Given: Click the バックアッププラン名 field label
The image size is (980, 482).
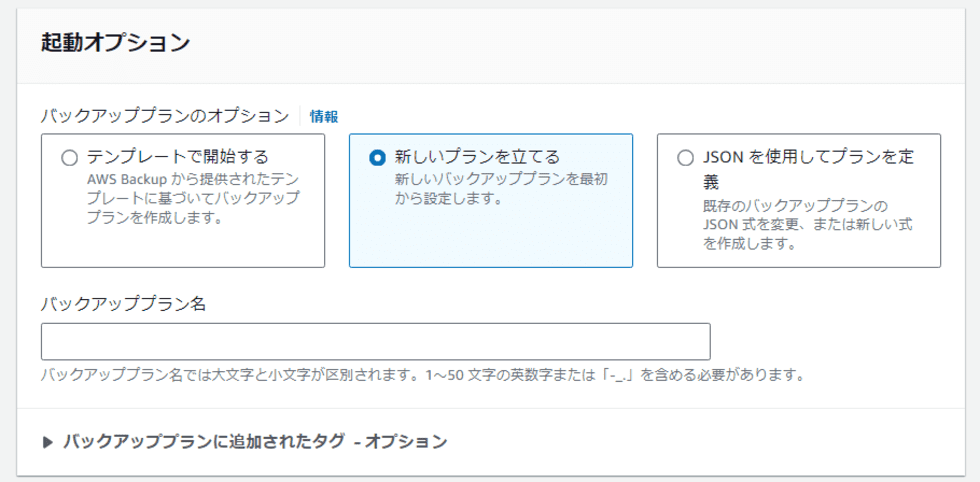Looking at the screenshot, I should 123,304.
